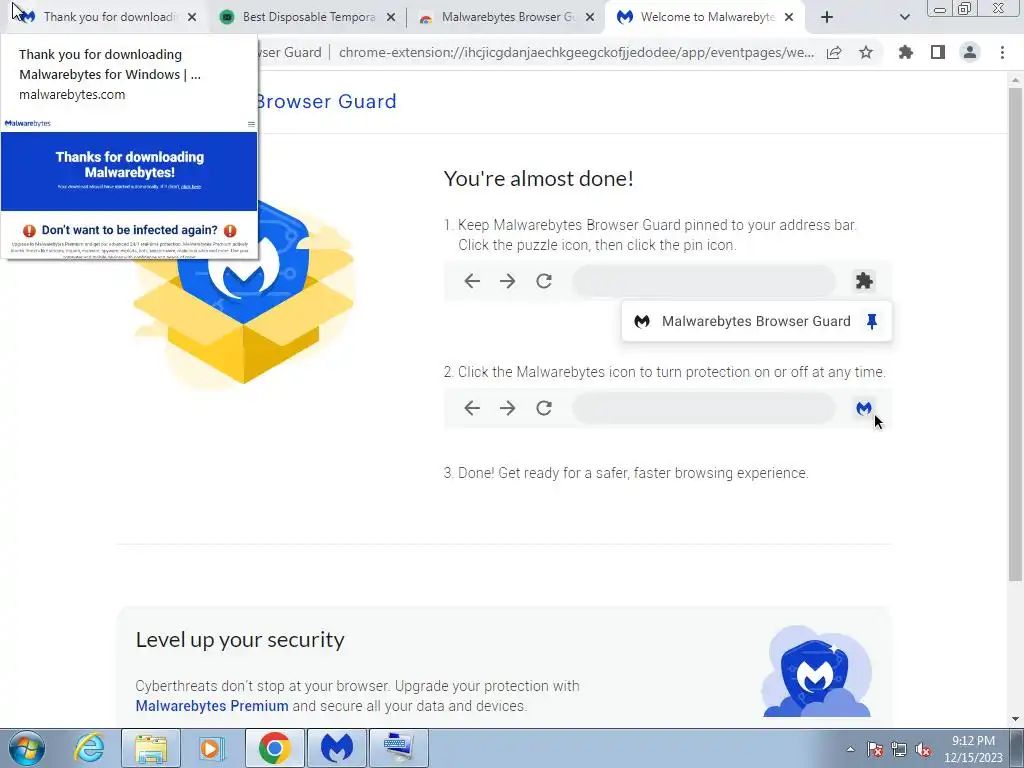The image size is (1024, 768).
Task: Click the 'Thanks for downloading Malwarebytes!' tab preview thumbnail
Action: [x=129, y=187]
